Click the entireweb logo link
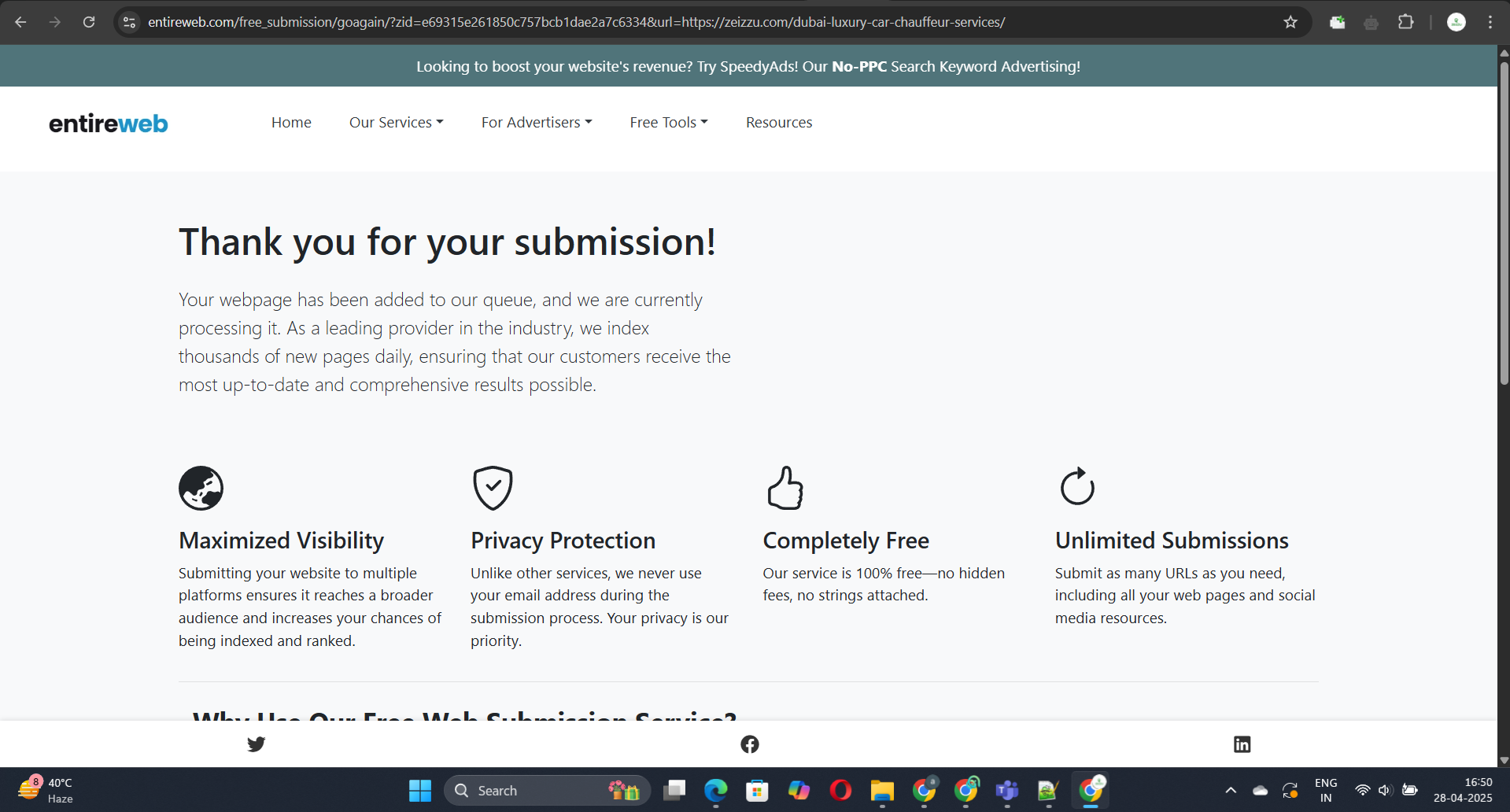 pos(109,124)
